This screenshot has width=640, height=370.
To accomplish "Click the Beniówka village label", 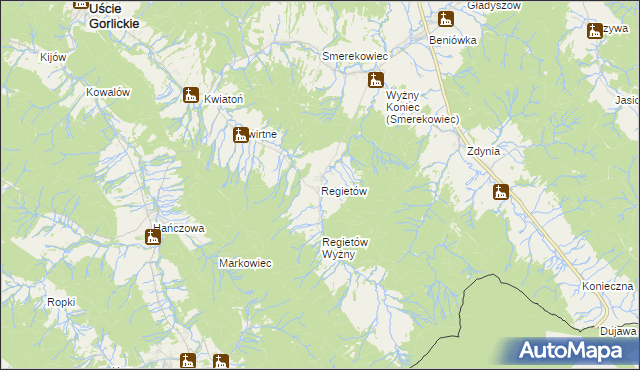I will pyautogui.click(x=453, y=40).
